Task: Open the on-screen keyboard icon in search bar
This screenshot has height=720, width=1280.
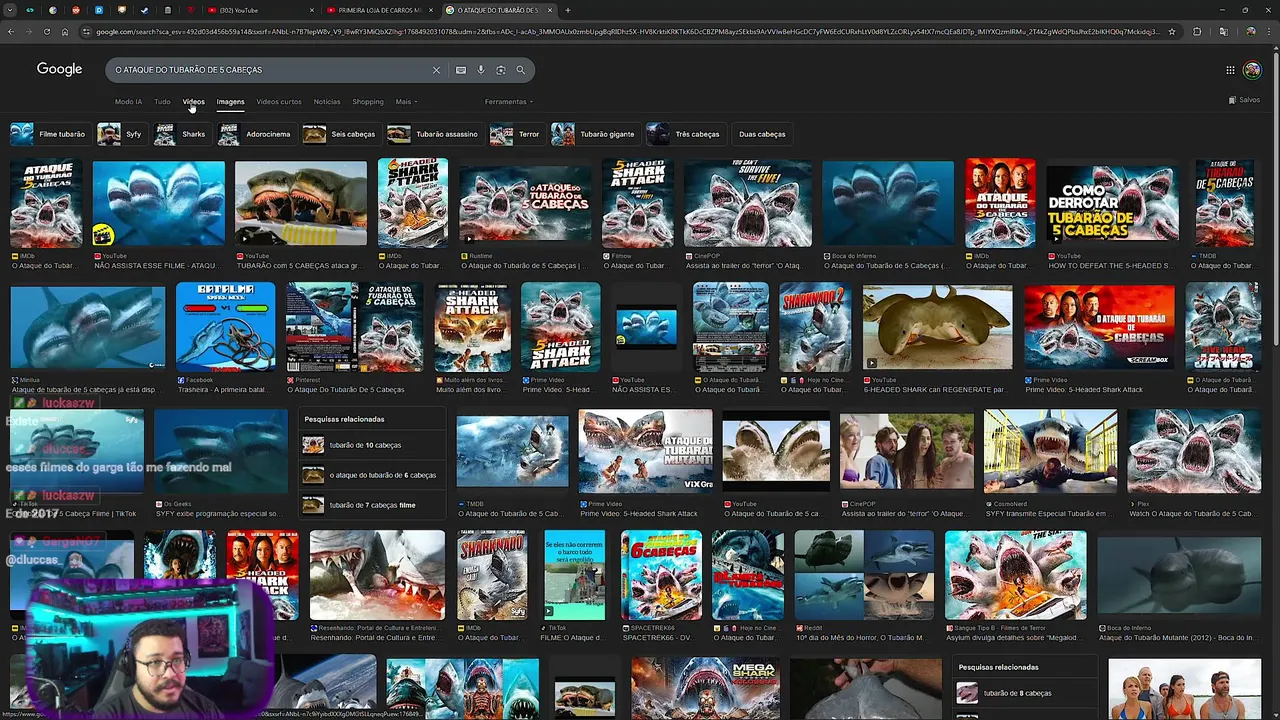Action: coord(460,70)
